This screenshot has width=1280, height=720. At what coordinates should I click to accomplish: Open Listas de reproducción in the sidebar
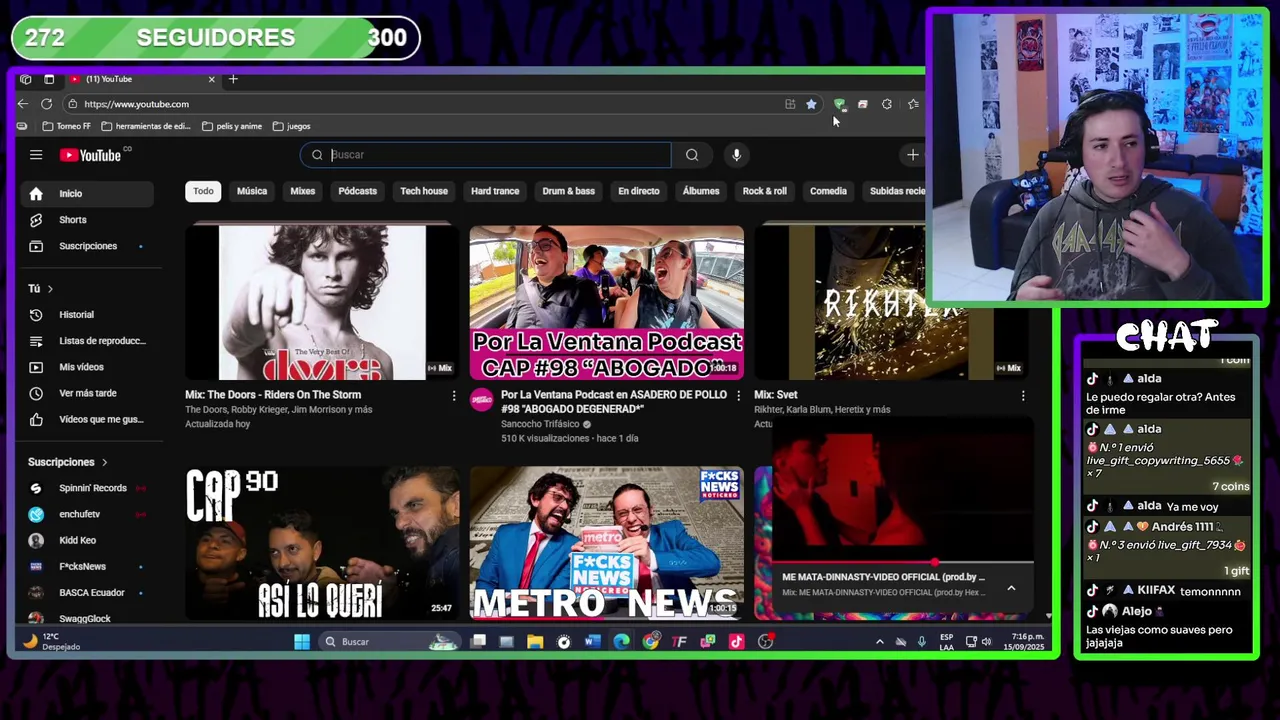point(89,341)
